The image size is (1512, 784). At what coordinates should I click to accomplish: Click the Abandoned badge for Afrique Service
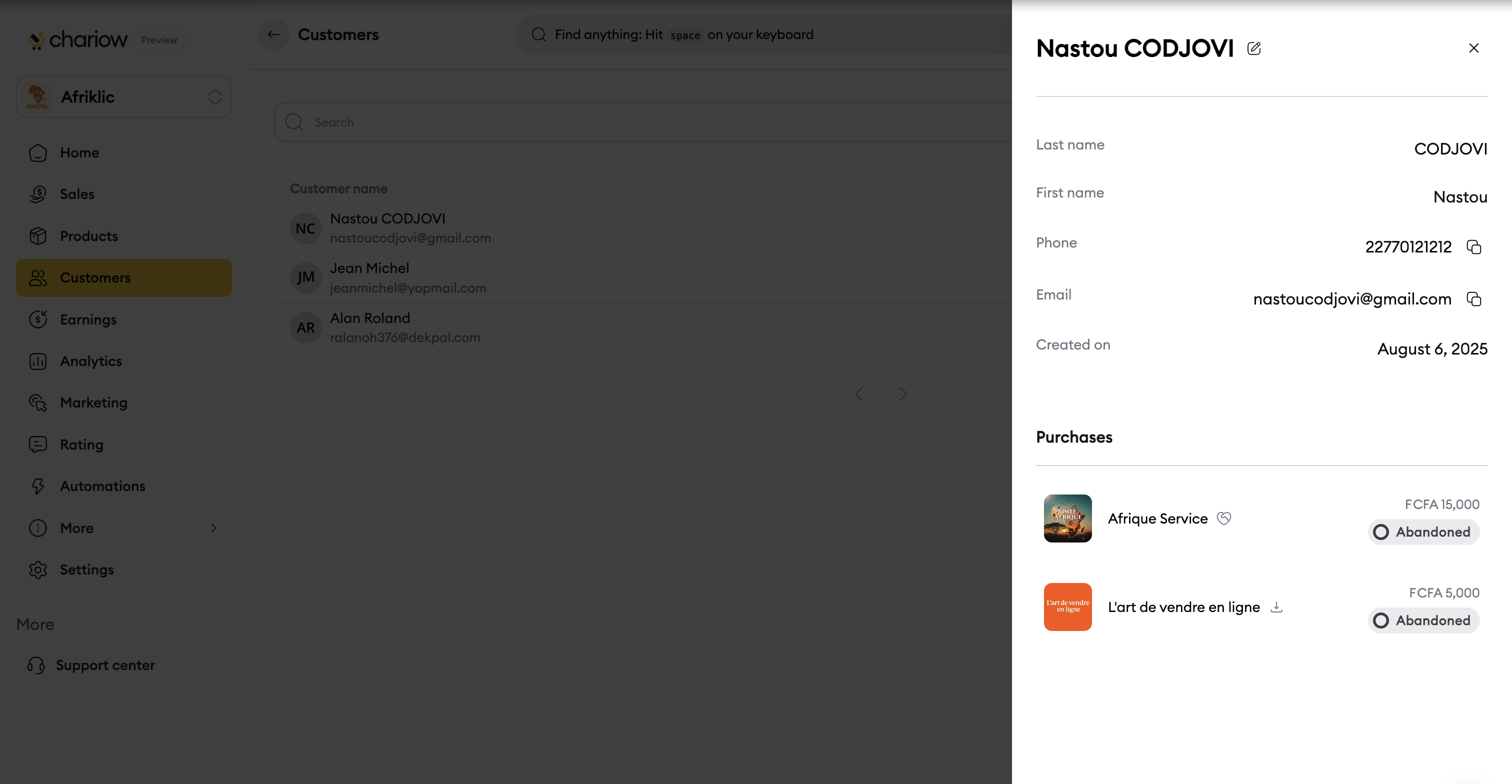click(x=1423, y=532)
